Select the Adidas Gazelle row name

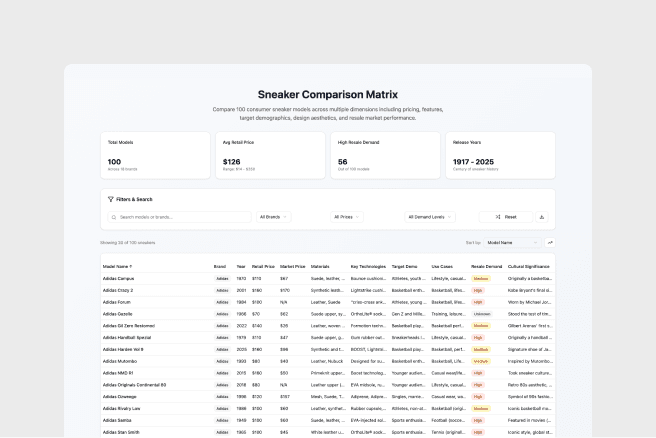[118, 314]
